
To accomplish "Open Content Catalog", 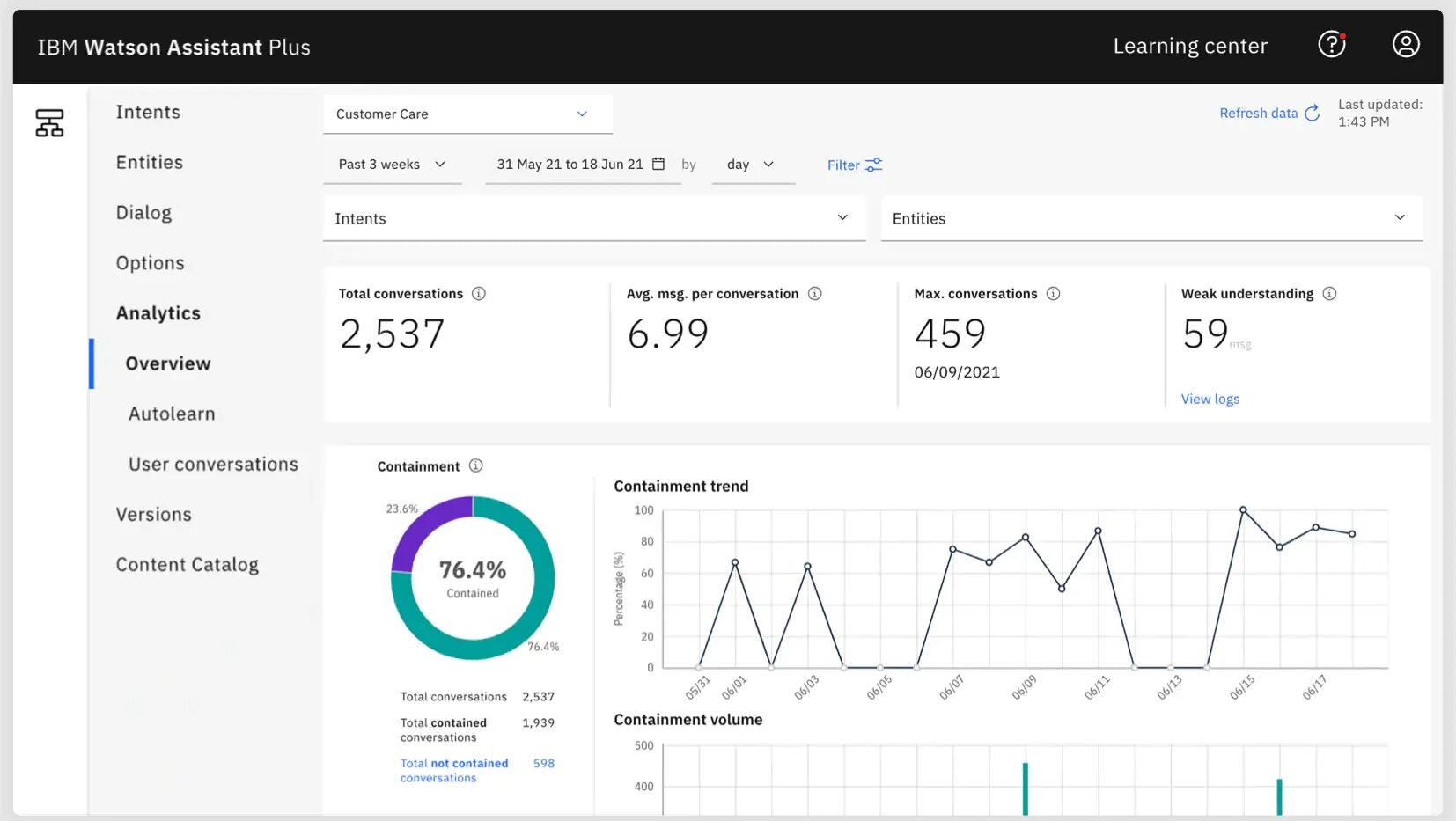I will pos(188,565).
